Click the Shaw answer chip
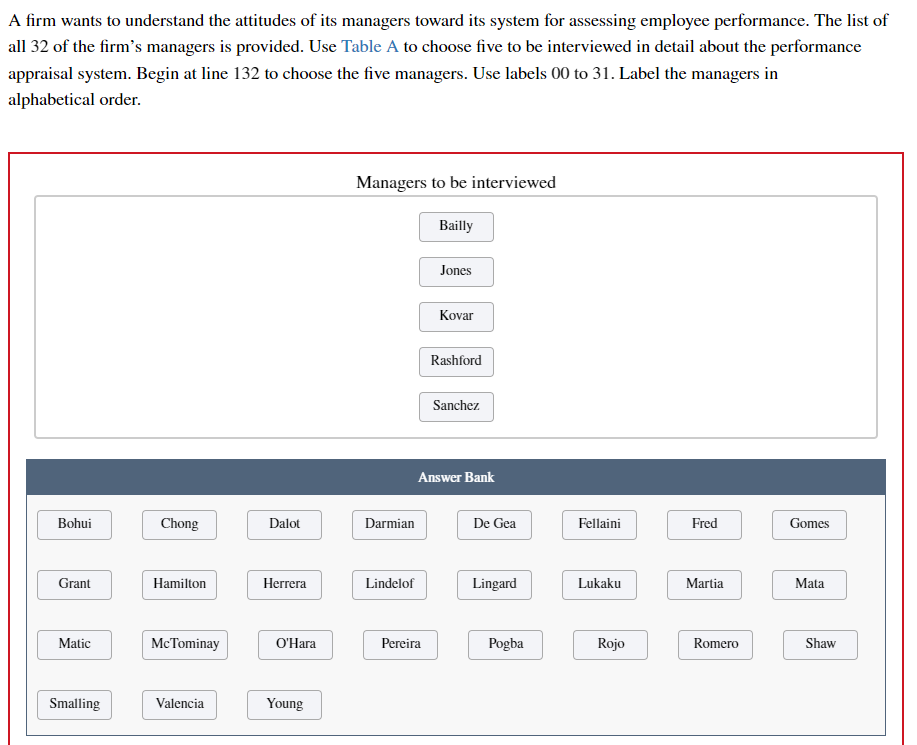Screen dimensions: 917x745 821,645
